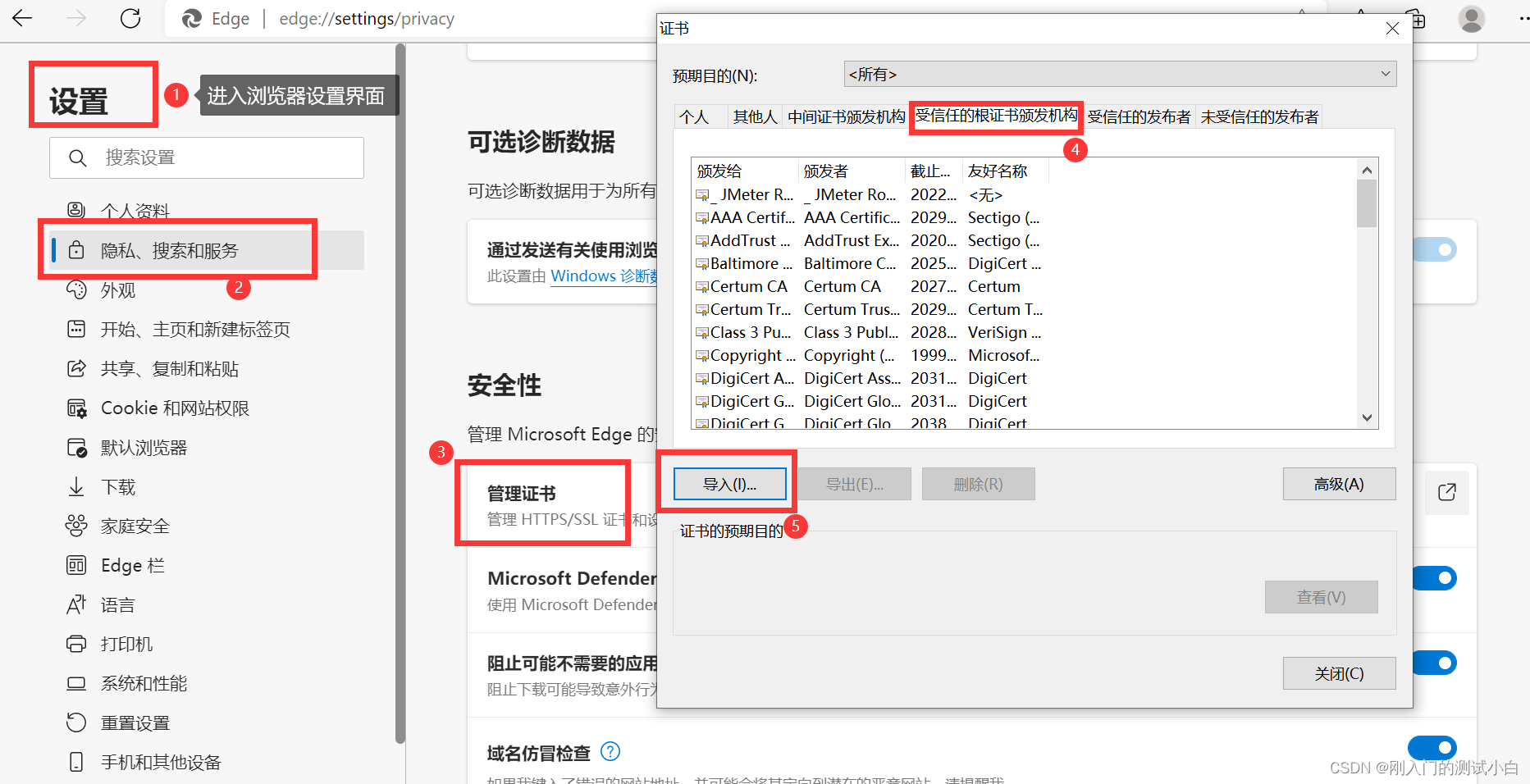
Task: Click the edge://settings/privacy address bar
Action: tap(367, 19)
